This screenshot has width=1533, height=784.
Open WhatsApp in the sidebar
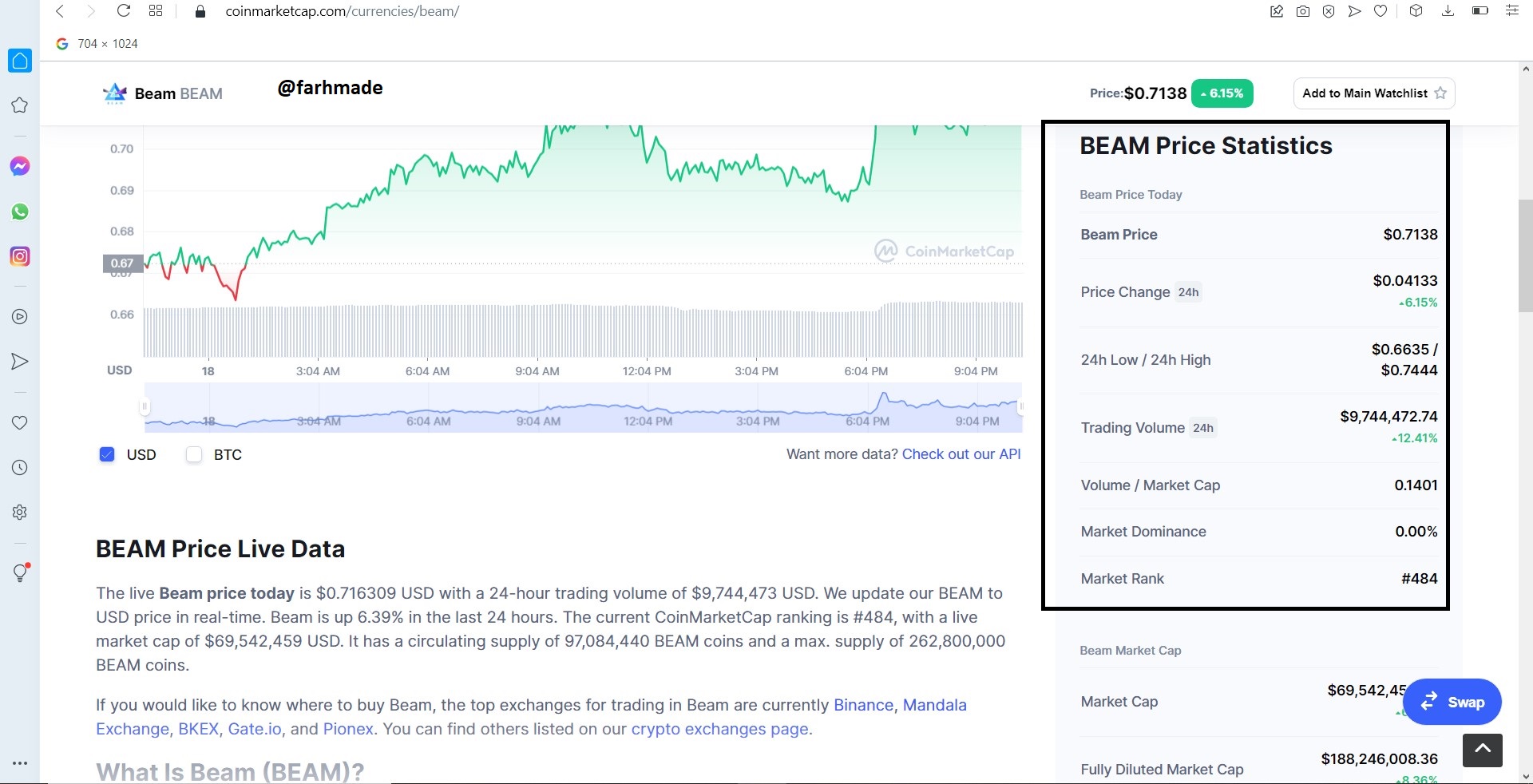pyautogui.click(x=20, y=212)
